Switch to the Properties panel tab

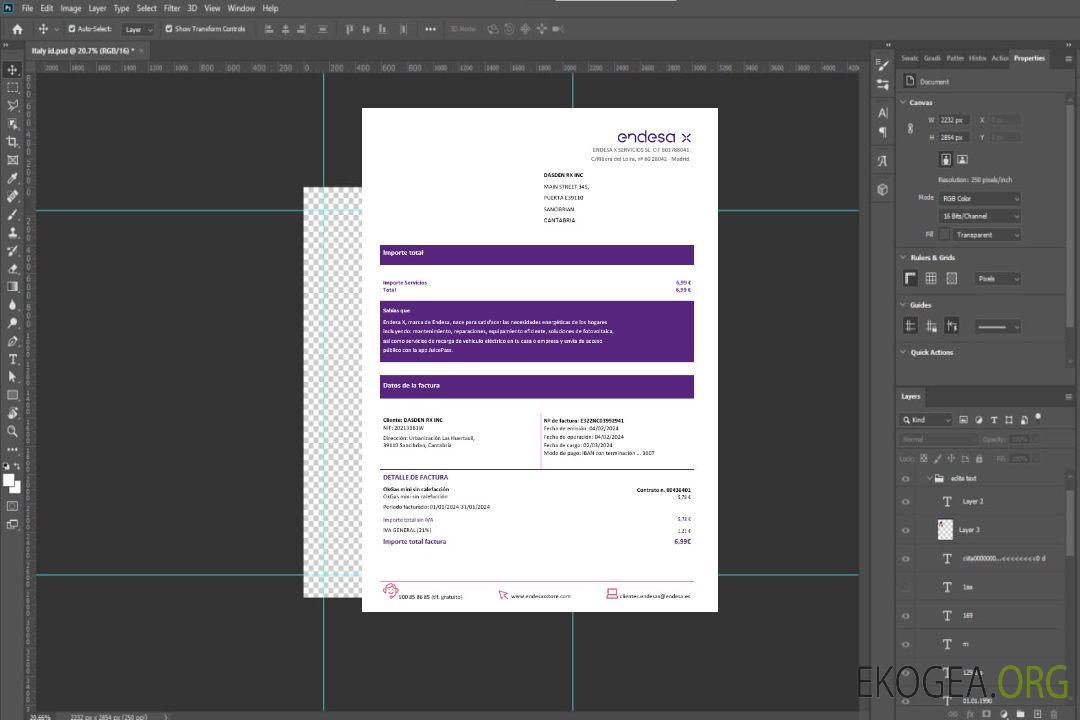(1029, 58)
